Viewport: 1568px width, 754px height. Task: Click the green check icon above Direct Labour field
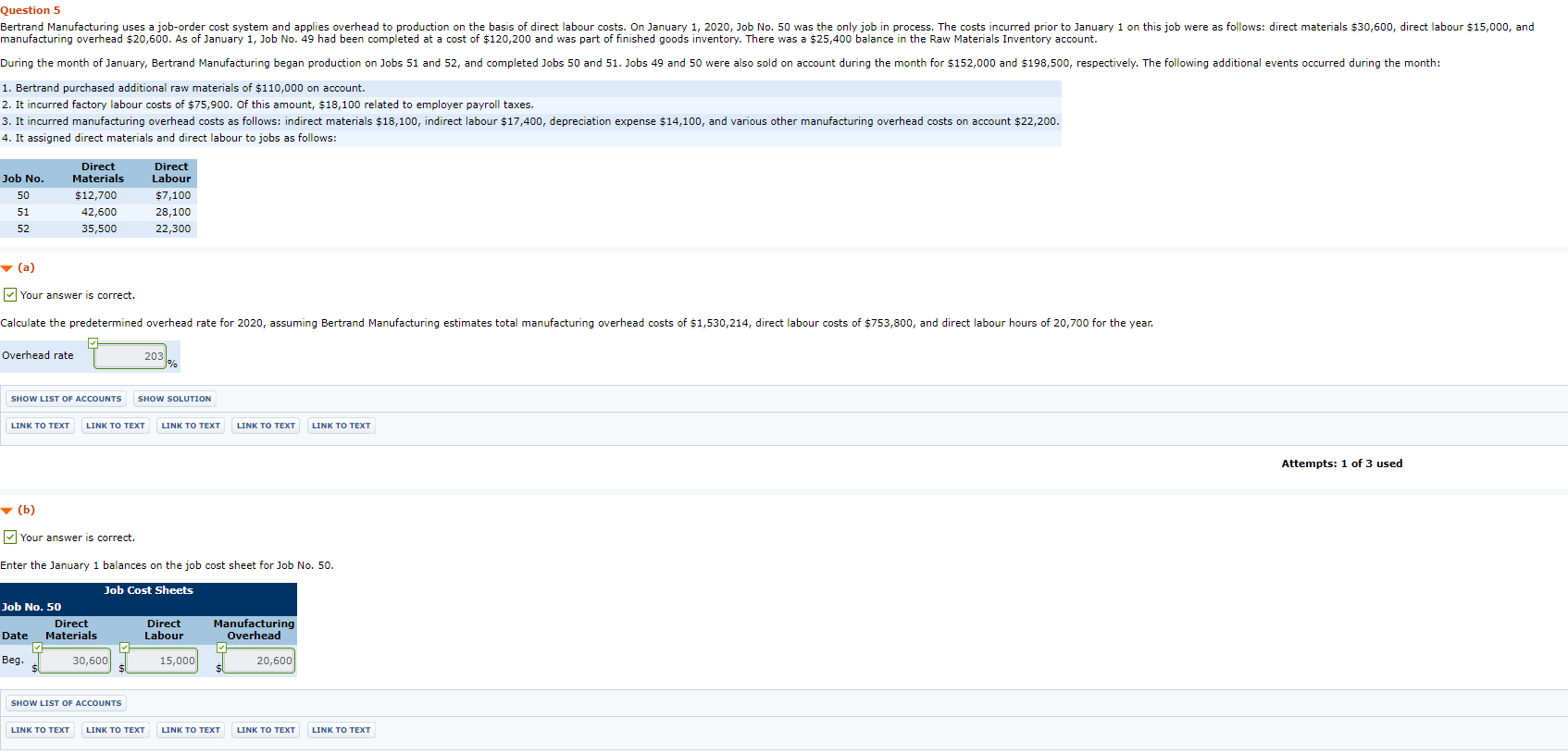click(124, 648)
